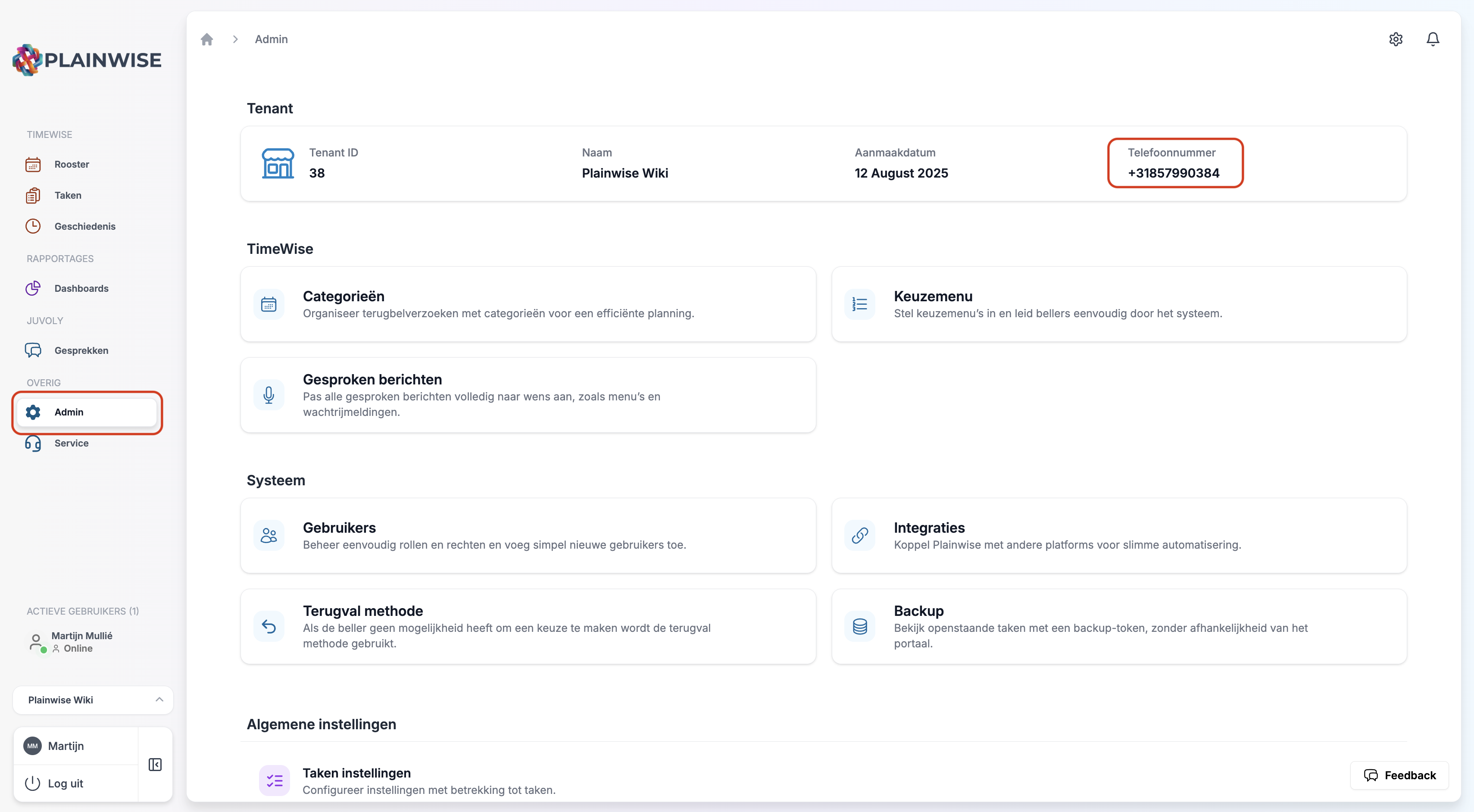Collapse the sidebar with the panel icon
1474x812 pixels.
pyautogui.click(x=155, y=765)
